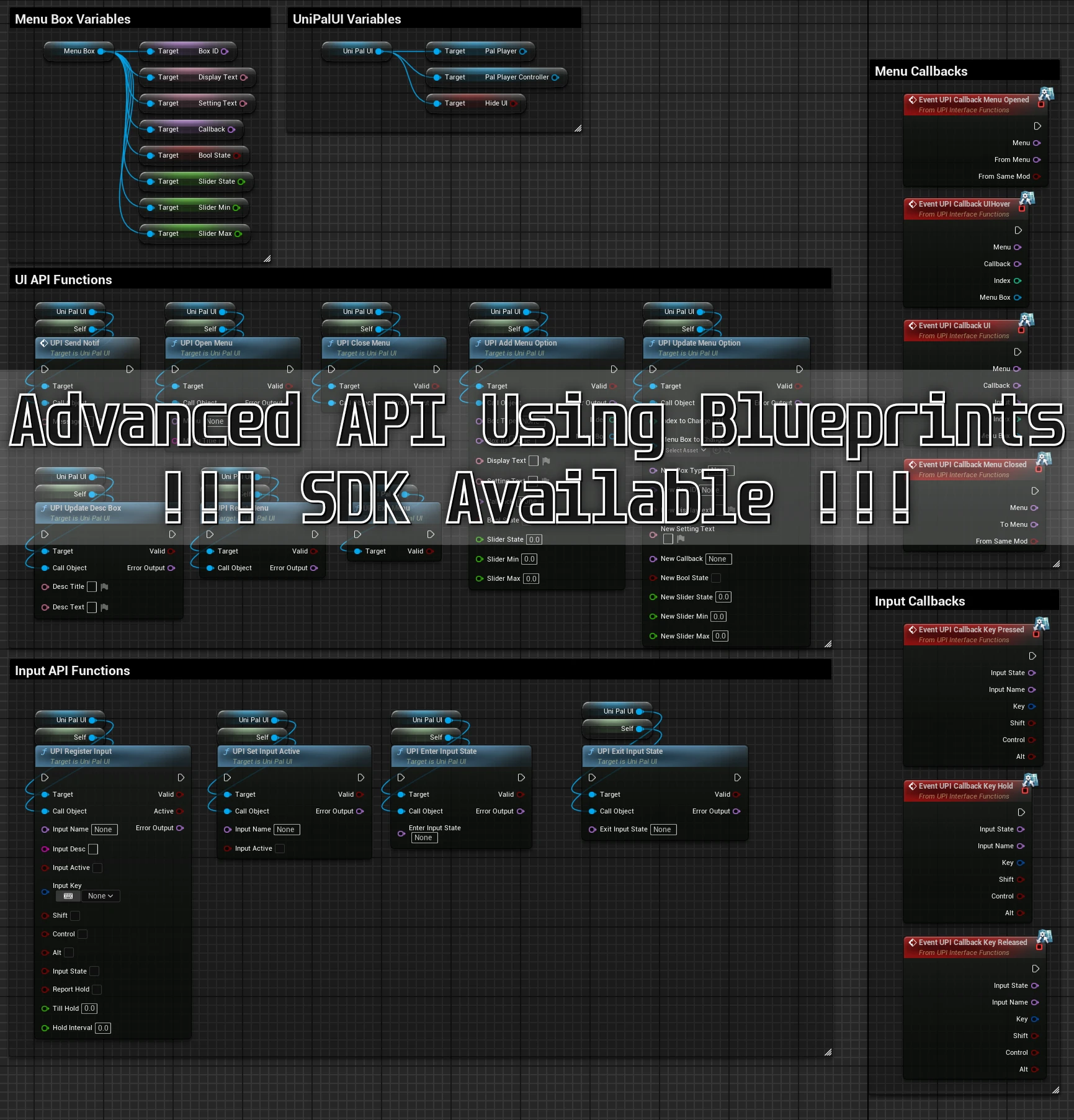1074x1120 pixels.
Task: Click the Display Text output pin
Action: click(x=244, y=78)
